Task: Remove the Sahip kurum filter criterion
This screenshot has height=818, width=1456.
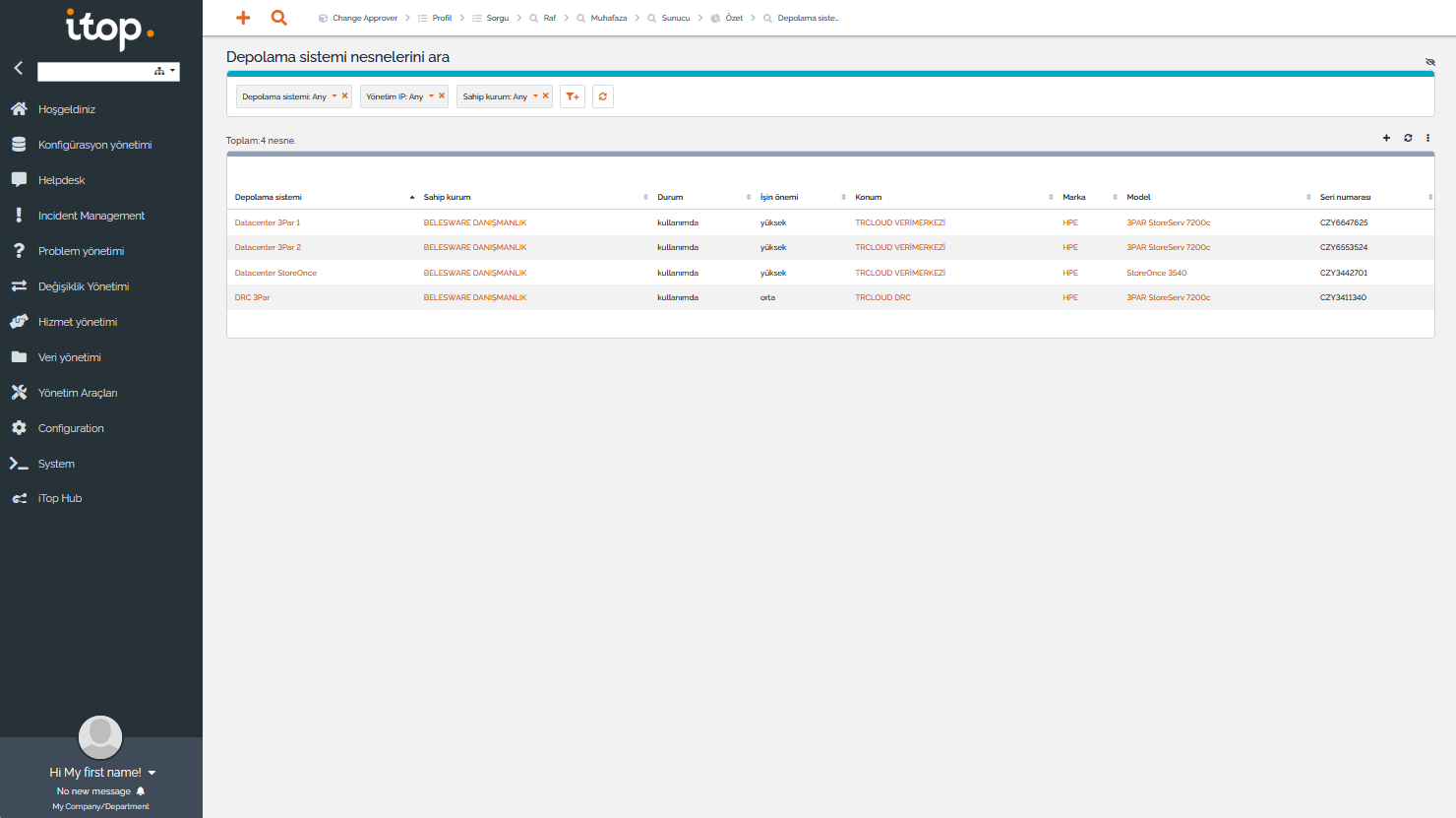Action: click(x=545, y=95)
